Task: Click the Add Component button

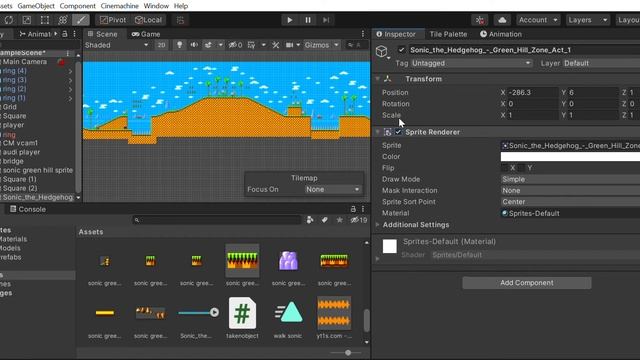Action: 527,283
